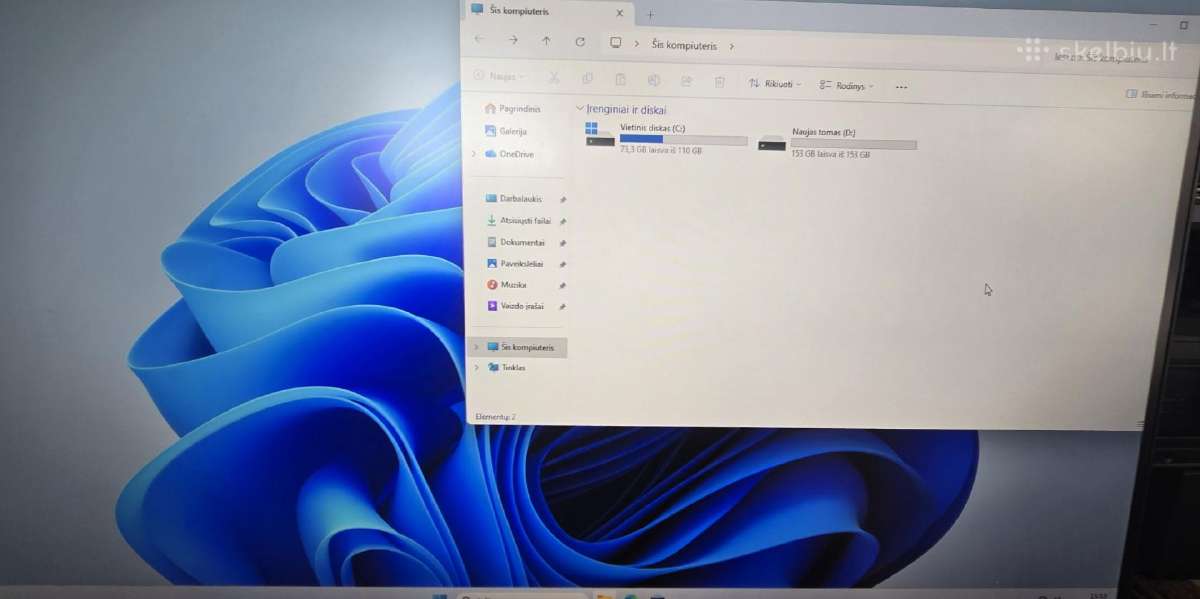Open a new tab with plus

(650, 14)
